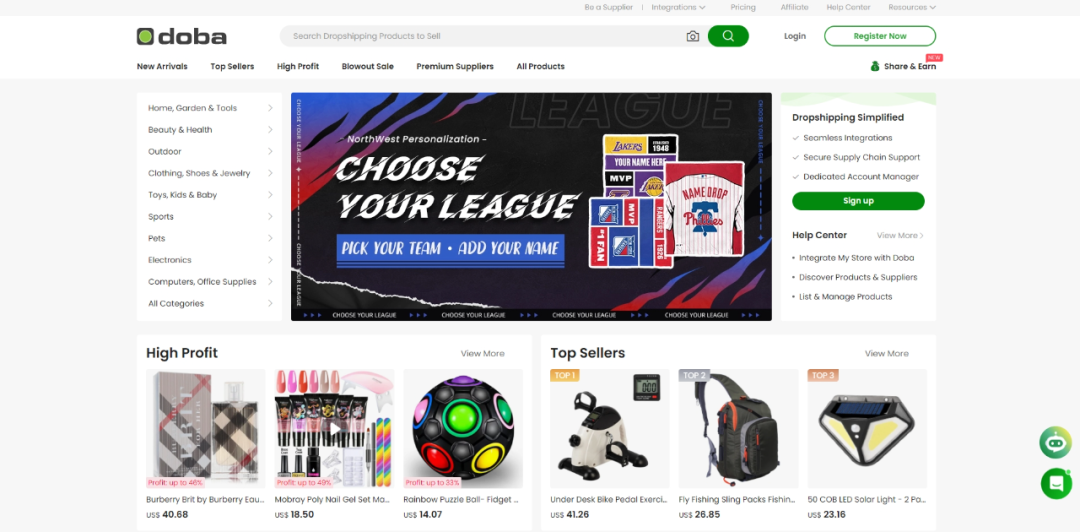Viewport: 1080px width, 532px height.
Task: Click the Share & Earn money bag icon
Action: [875, 66]
